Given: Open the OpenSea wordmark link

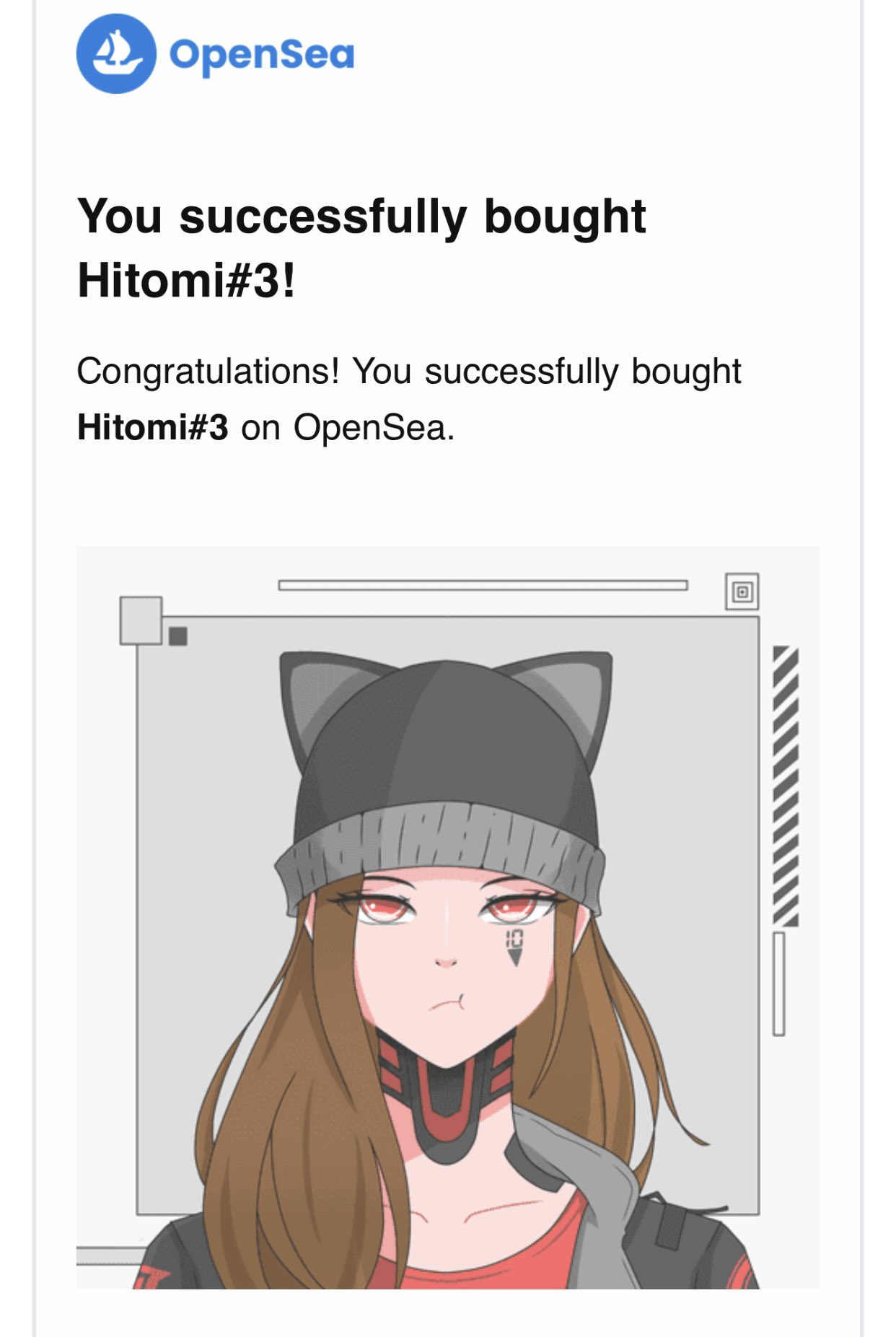Looking at the screenshot, I should 262,56.
